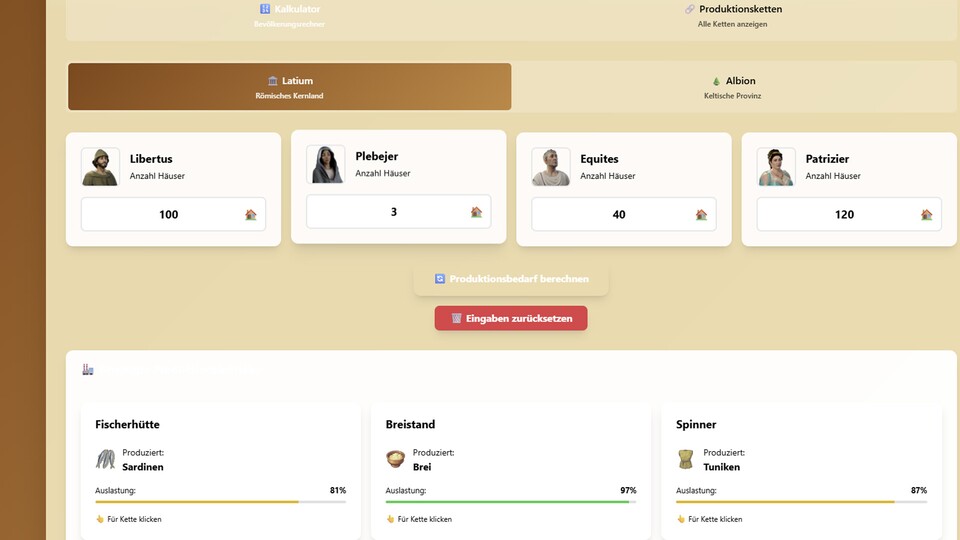Click the Plebejer portrait icon

click(325, 165)
